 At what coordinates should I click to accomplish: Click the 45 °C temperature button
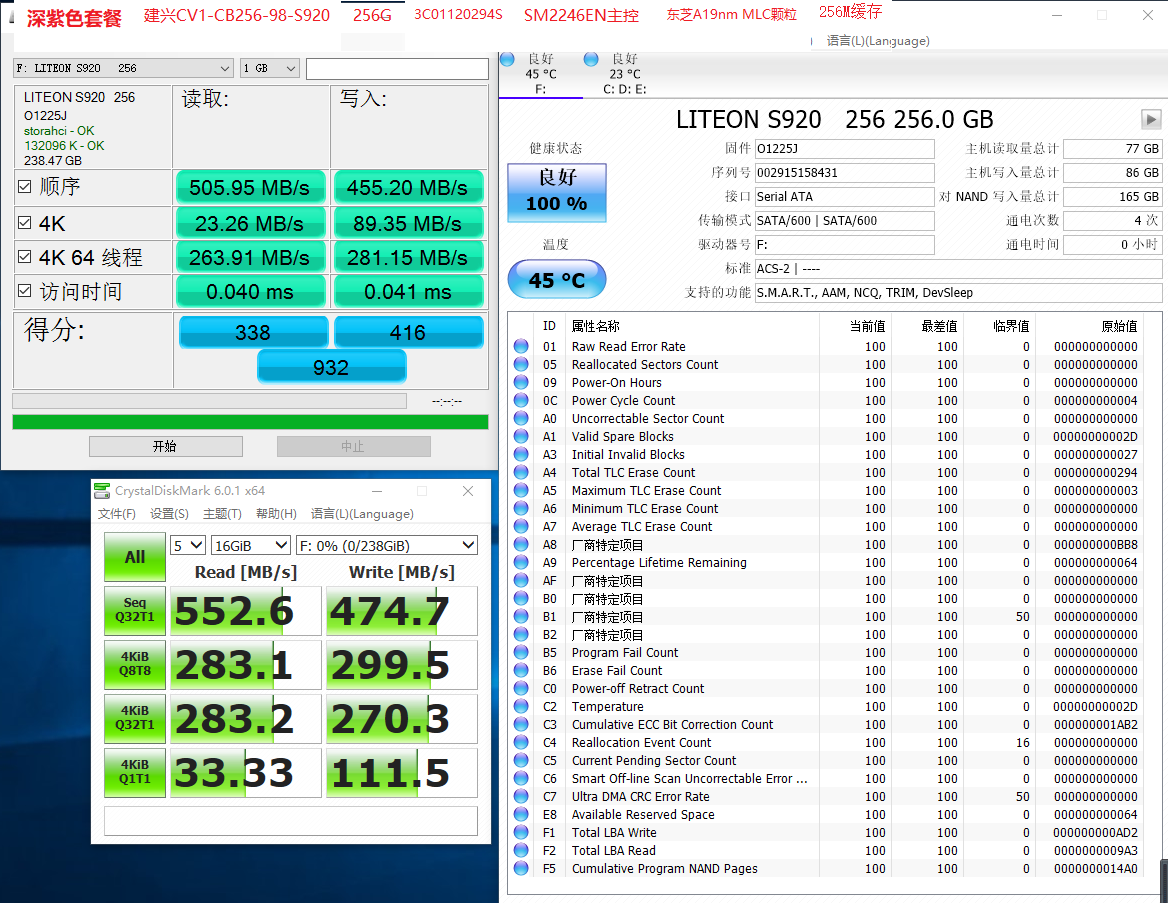(x=557, y=279)
